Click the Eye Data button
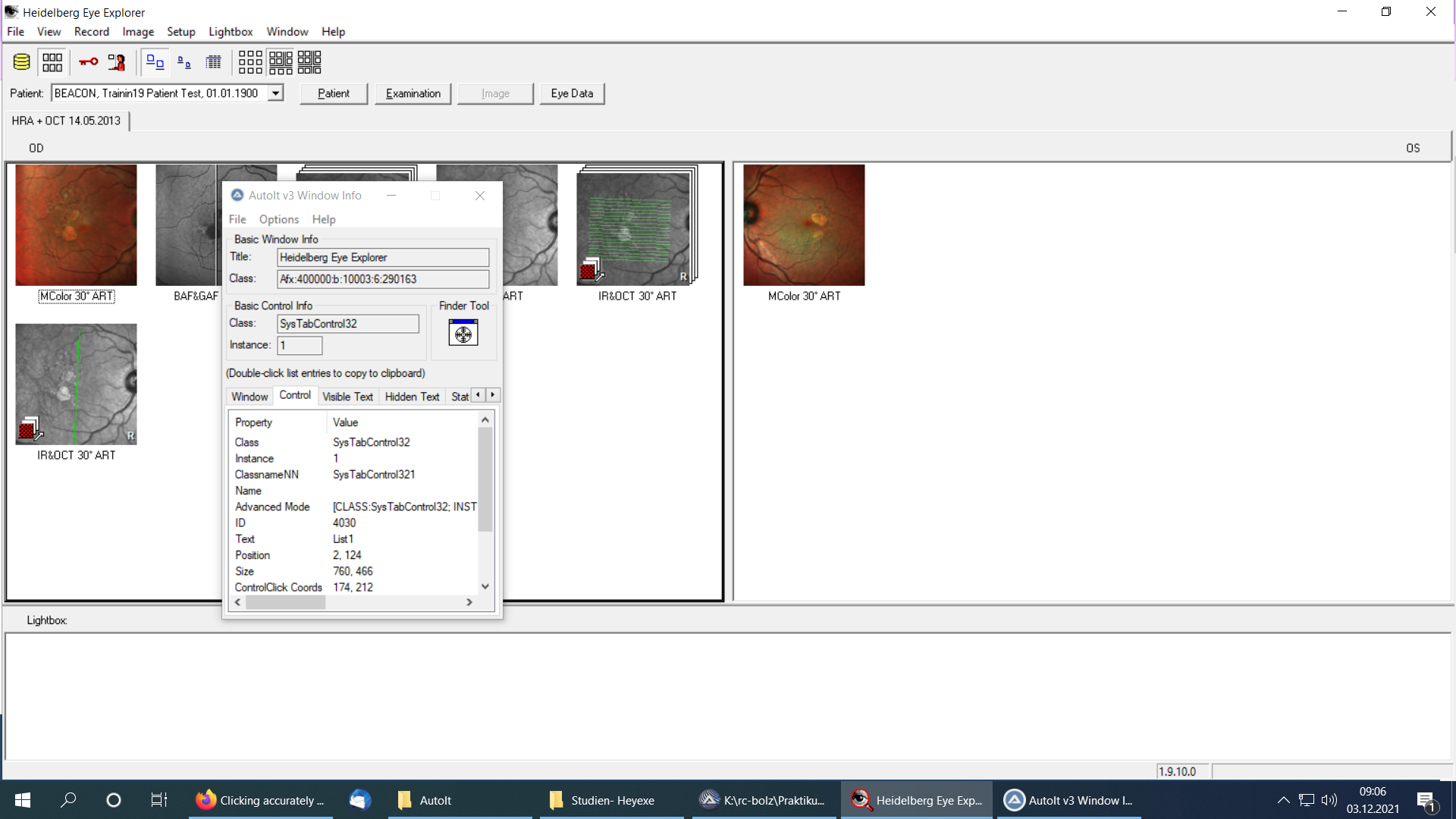1456x819 pixels. click(x=572, y=93)
